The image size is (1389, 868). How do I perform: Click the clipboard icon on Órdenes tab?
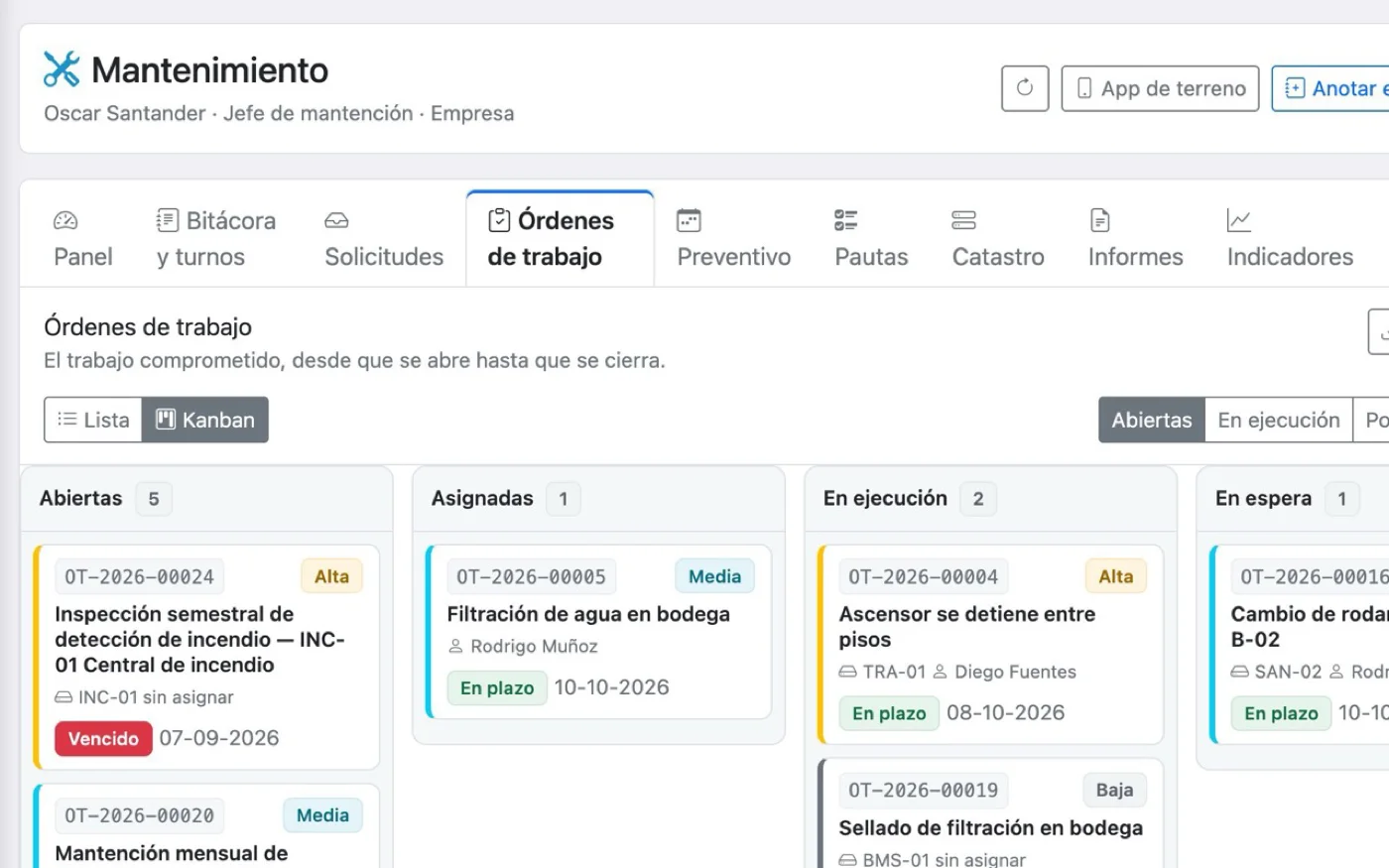(499, 220)
